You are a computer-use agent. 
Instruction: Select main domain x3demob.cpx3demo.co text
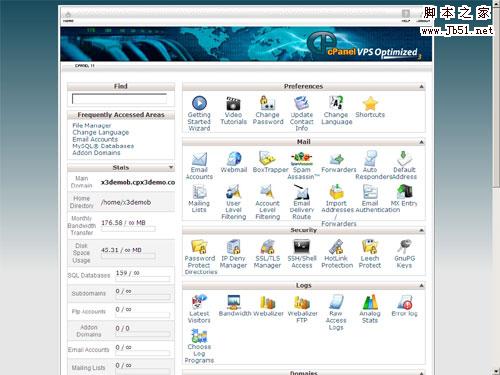pyautogui.click(x=138, y=182)
